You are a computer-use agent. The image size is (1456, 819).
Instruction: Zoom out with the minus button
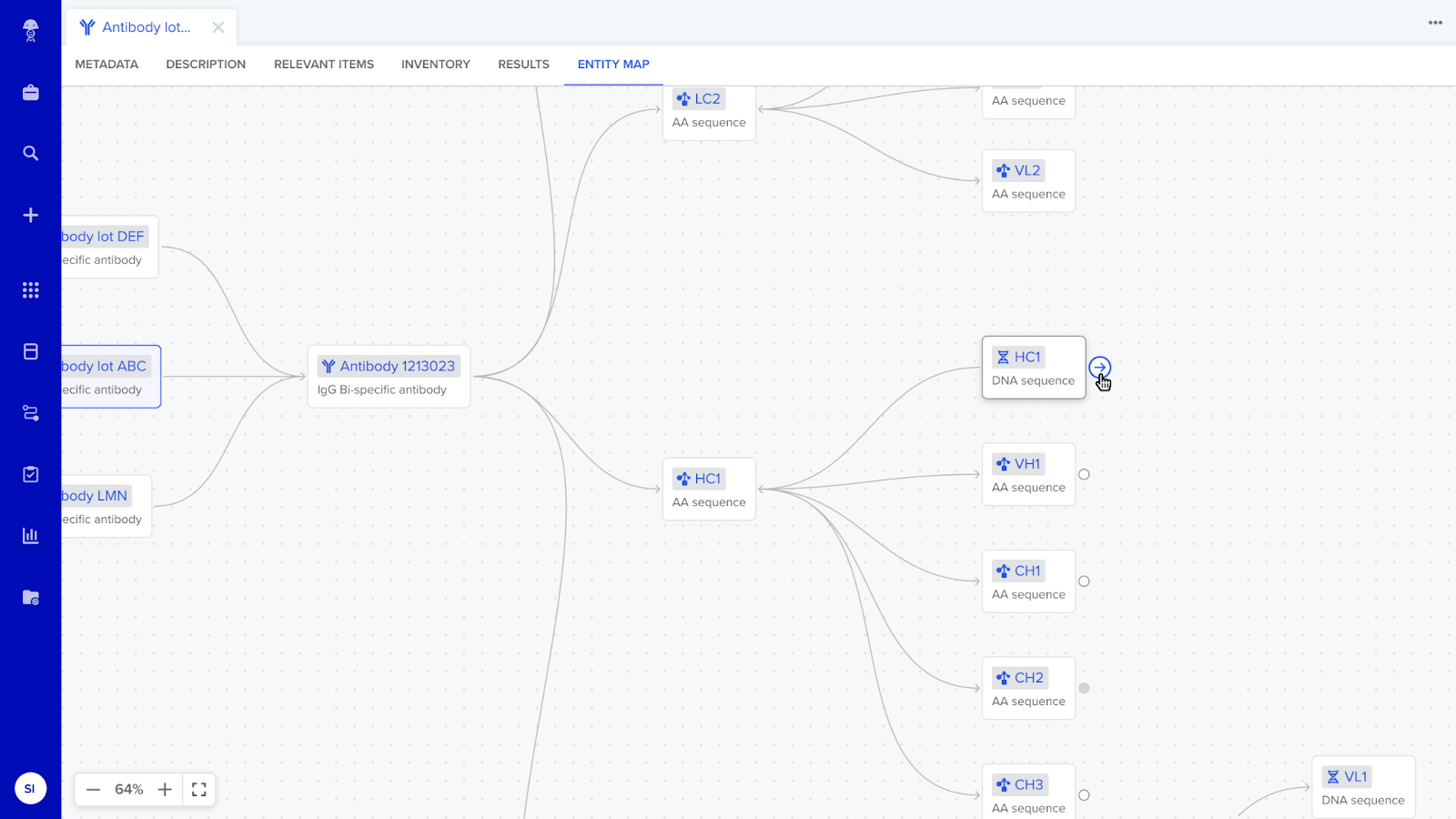[93, 789]
